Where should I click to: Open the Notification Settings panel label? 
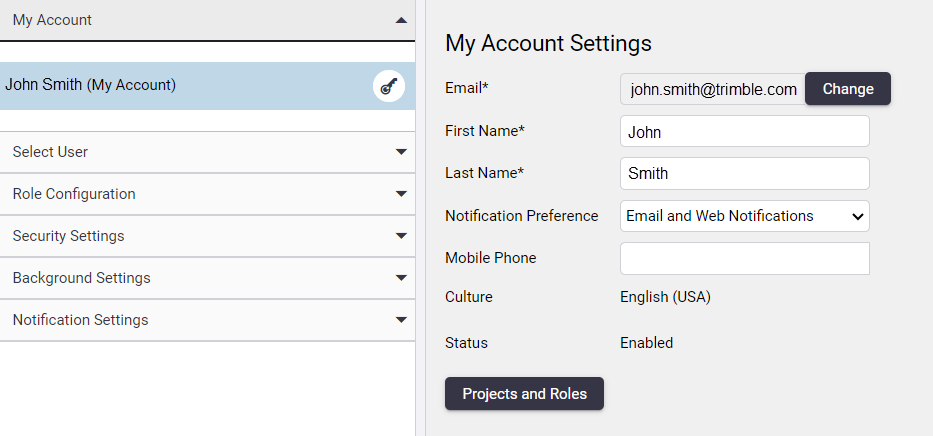(x=80, y=319)
